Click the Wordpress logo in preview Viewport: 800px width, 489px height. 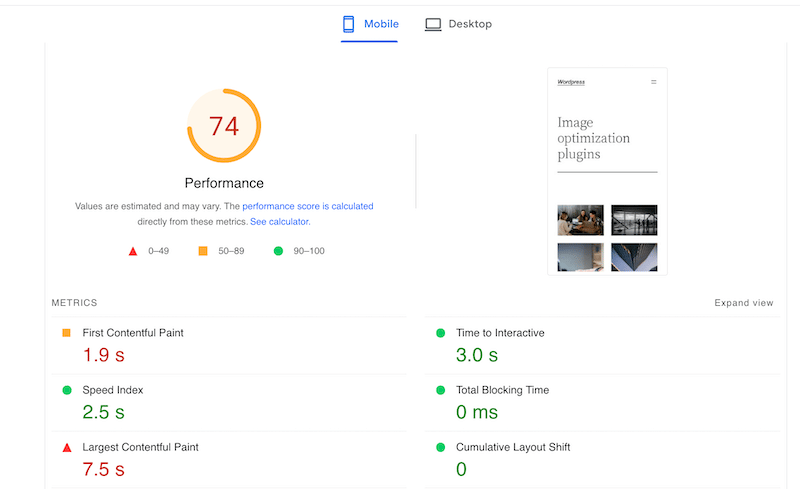[x=571, y=82]
